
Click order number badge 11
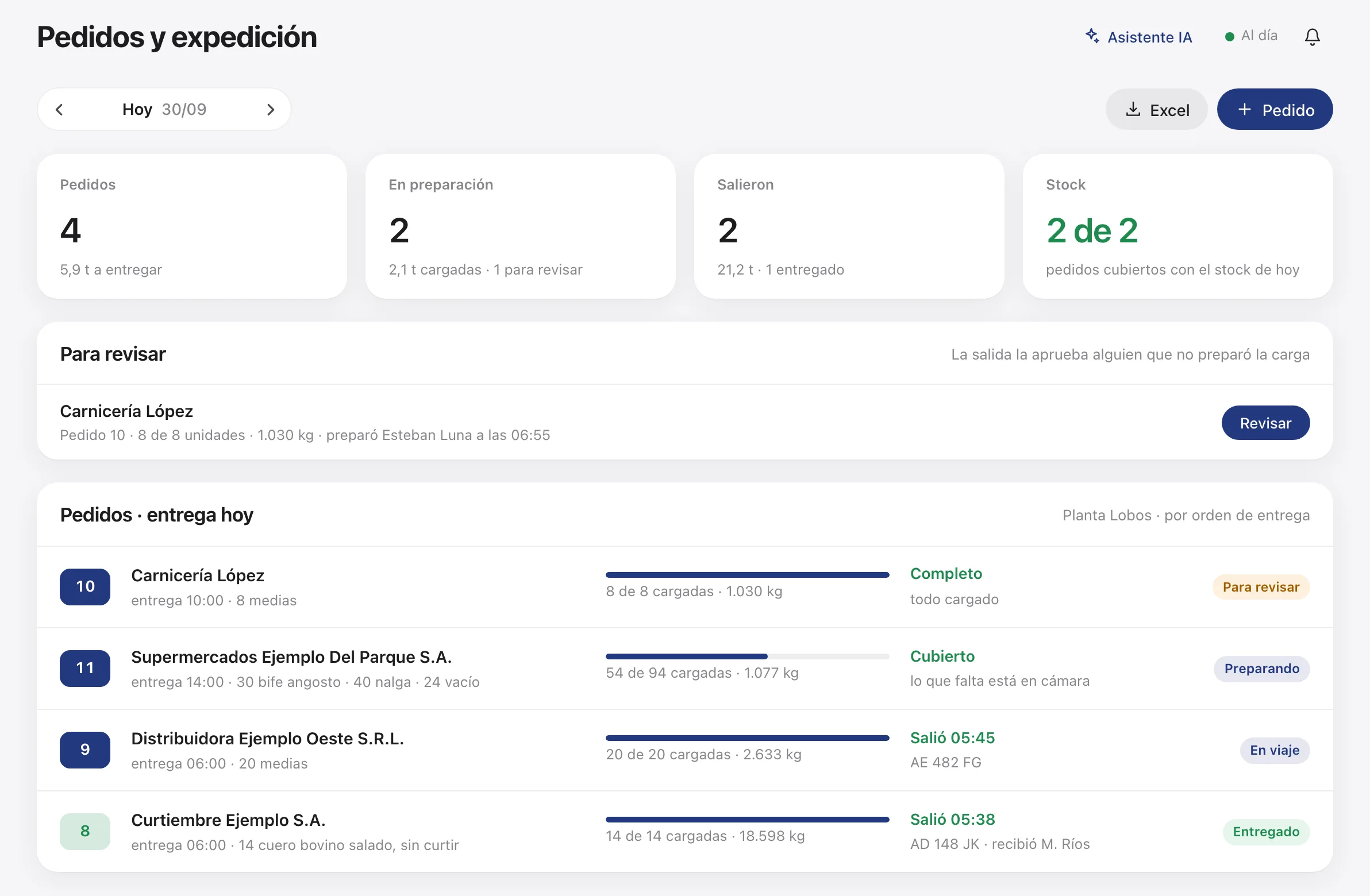85,669
